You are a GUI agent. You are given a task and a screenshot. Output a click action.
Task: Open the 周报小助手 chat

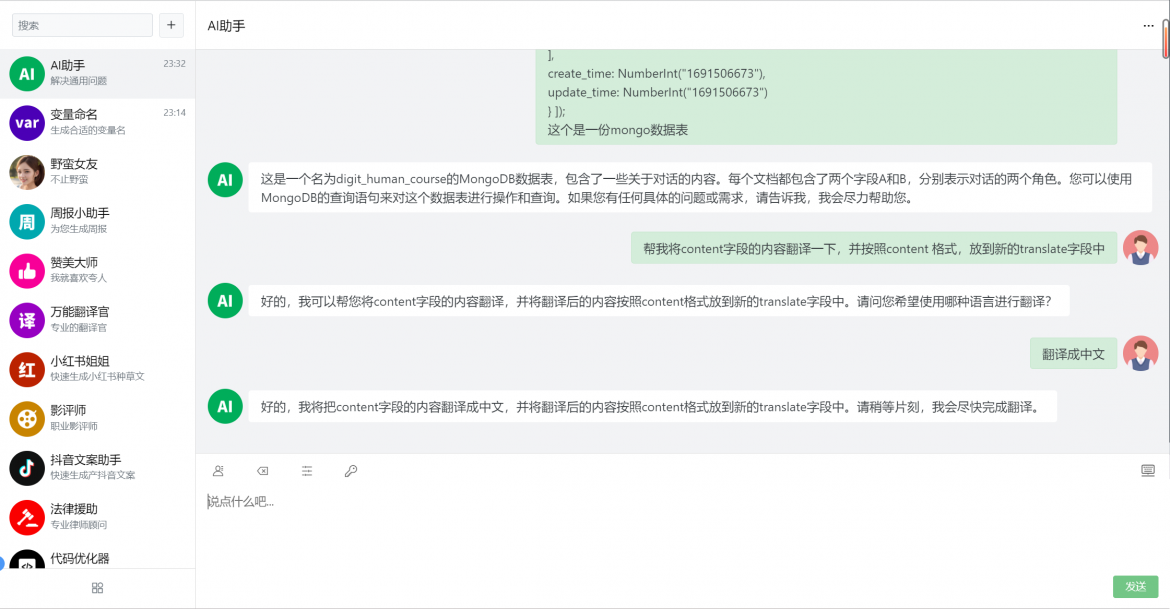[97, 221]
